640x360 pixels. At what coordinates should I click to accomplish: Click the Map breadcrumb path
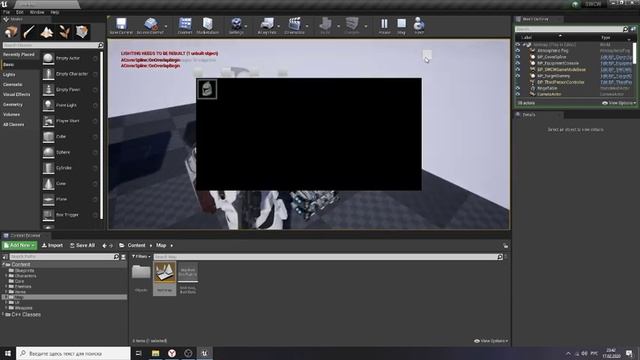click(161, 245)
